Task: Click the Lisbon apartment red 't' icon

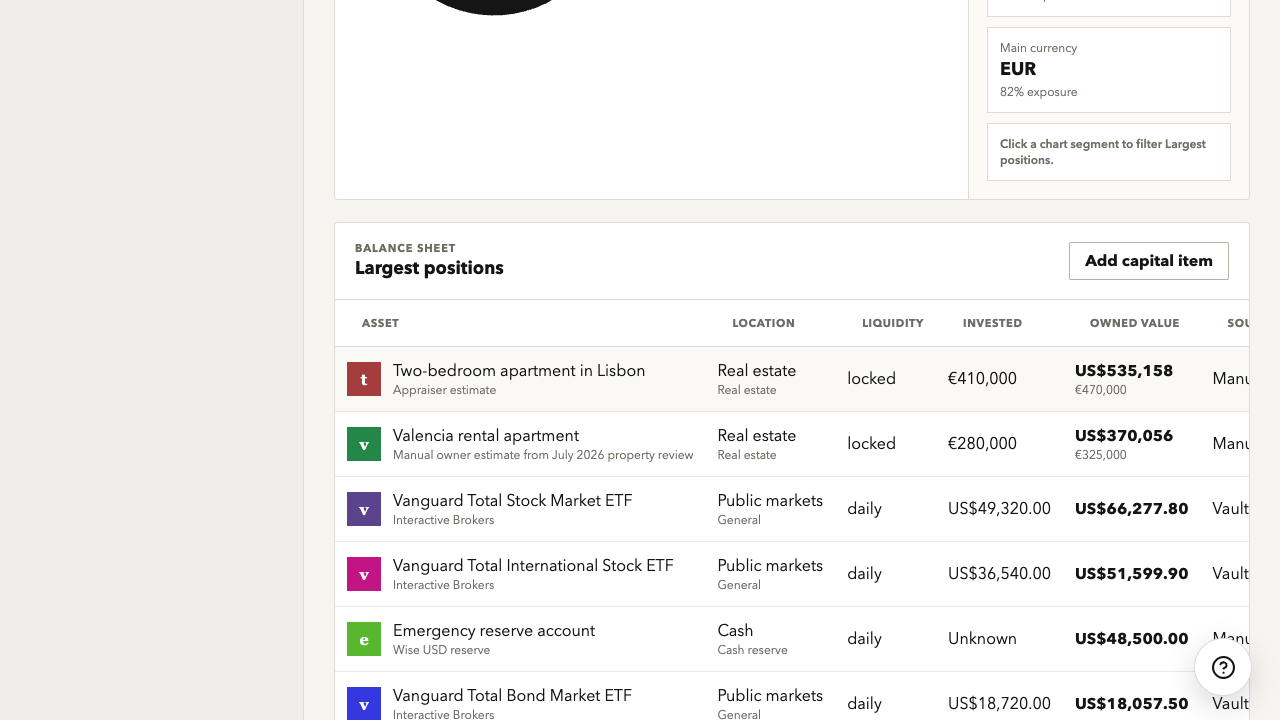Action: coord(364,379)
